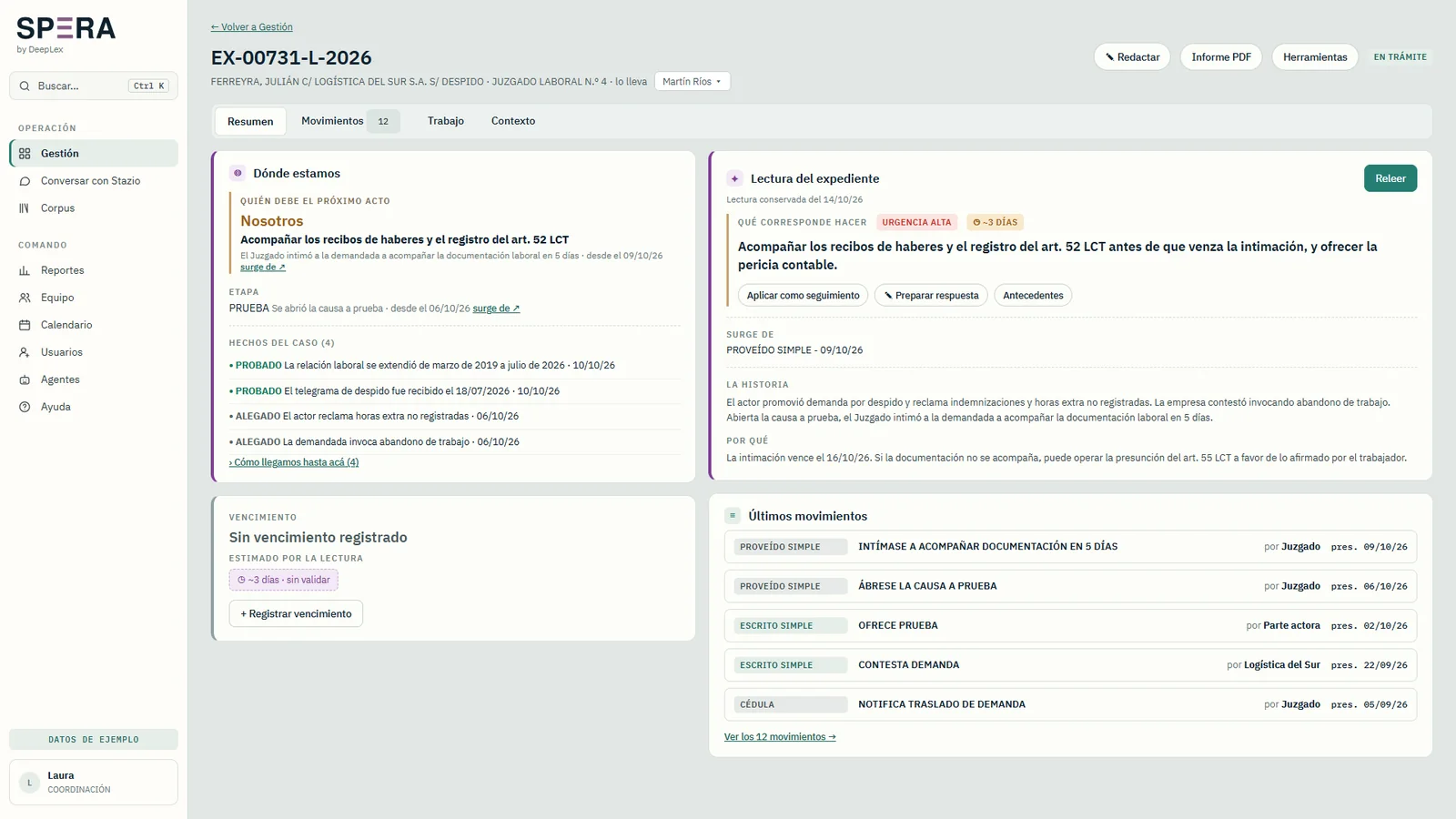The image size is (1456, 819).
Task: Open the Herramientas menu
Action: 1315,57
